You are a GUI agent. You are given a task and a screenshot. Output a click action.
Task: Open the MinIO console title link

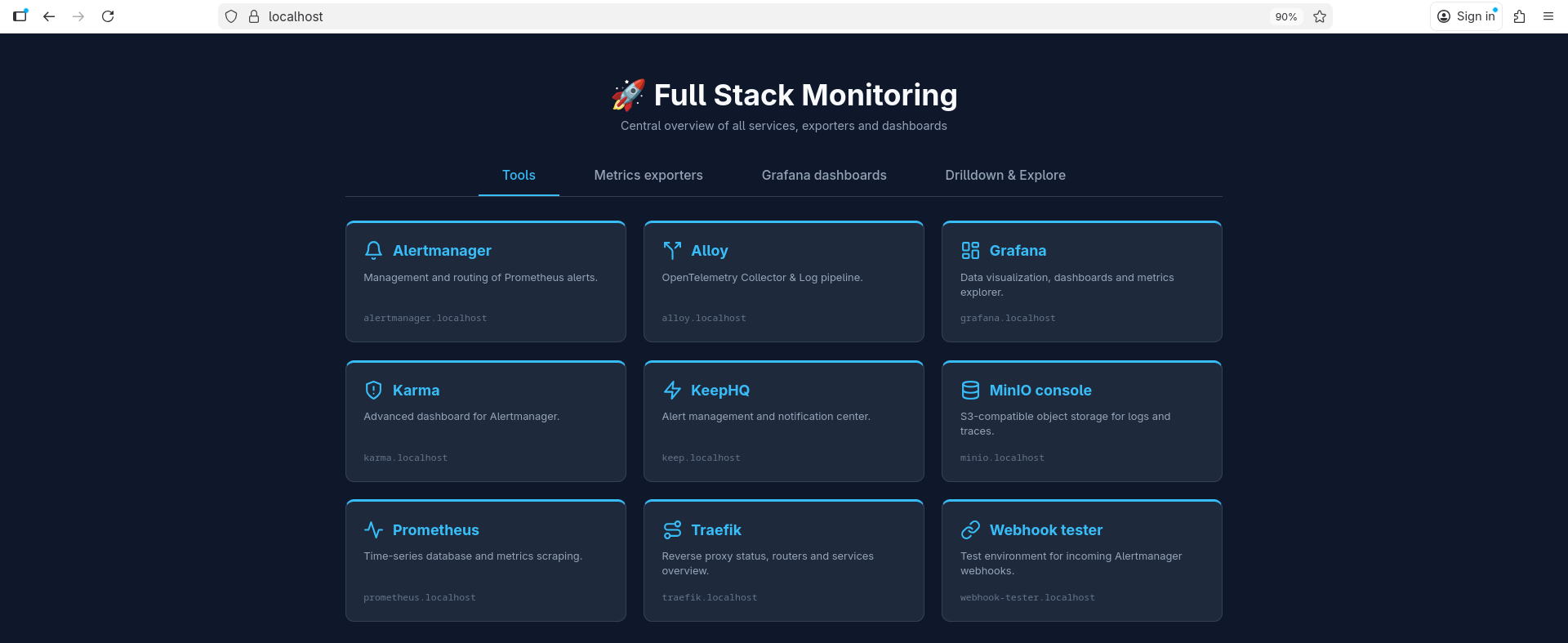1040,391
